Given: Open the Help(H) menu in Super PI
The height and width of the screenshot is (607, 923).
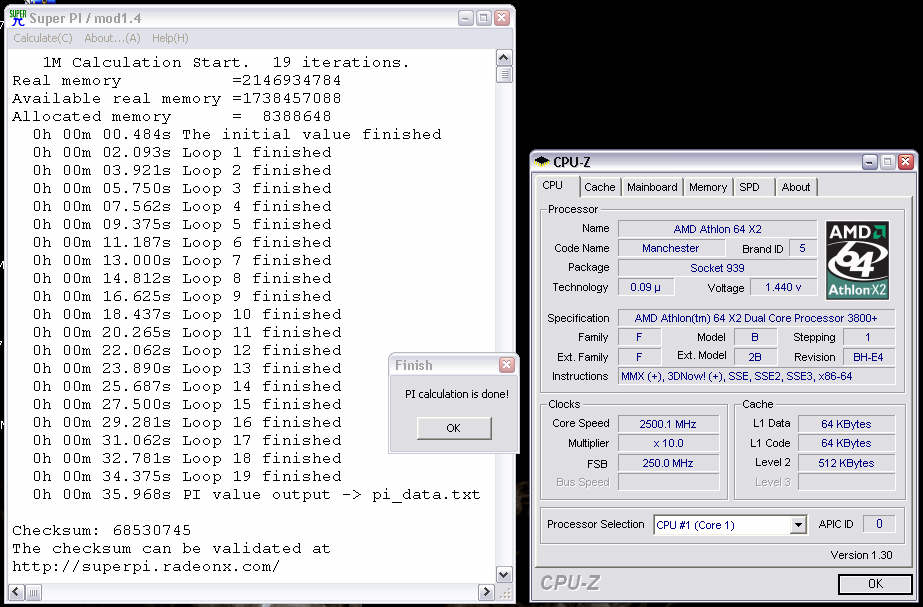Looking at the screenshot, I should (x=170, y=38).
